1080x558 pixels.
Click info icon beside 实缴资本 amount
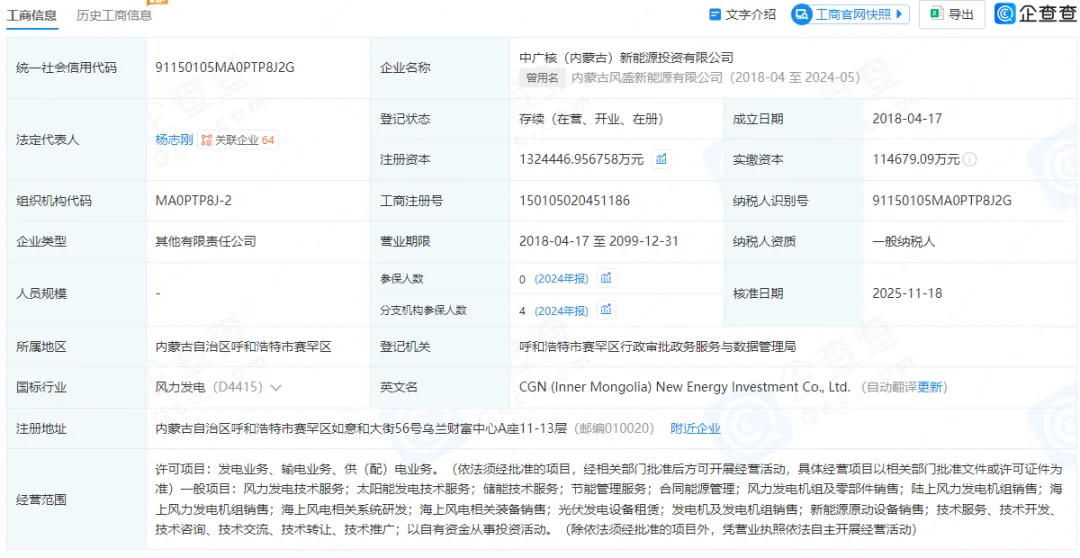coord(970,160)
